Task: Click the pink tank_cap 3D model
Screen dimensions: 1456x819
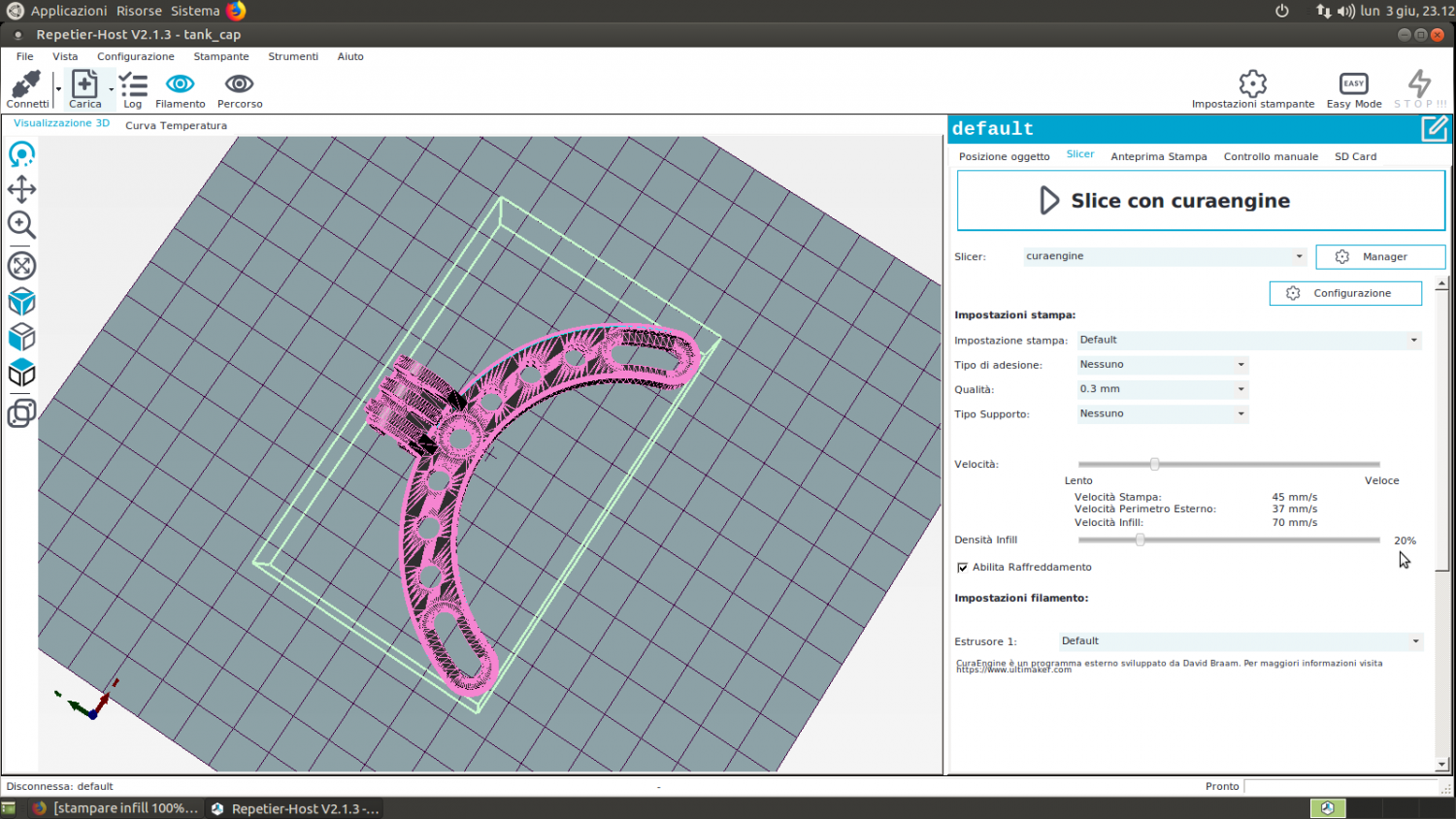Action: coord(458,438)
